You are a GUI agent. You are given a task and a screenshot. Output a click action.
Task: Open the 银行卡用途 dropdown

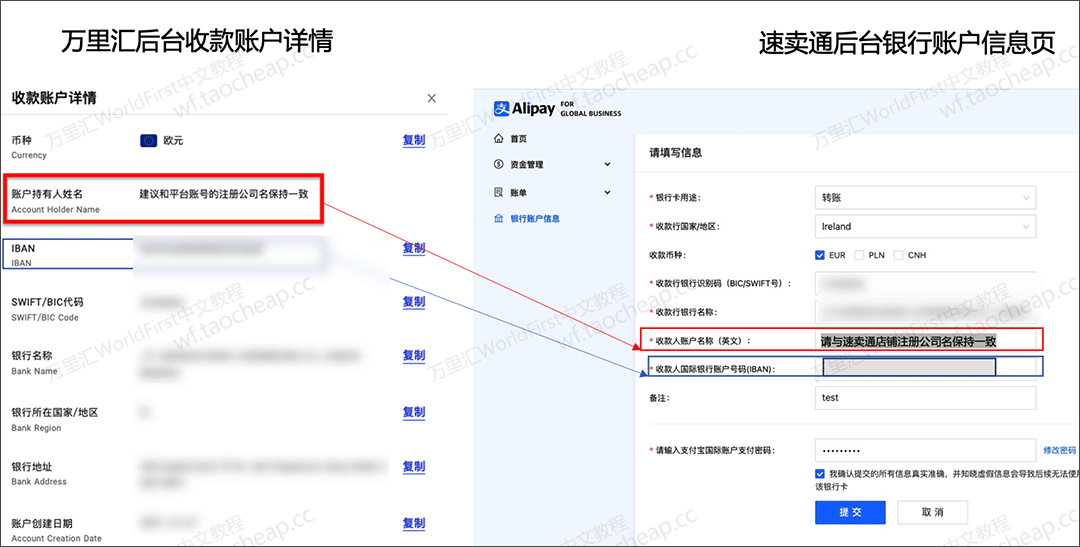click(x=925, y=198)
